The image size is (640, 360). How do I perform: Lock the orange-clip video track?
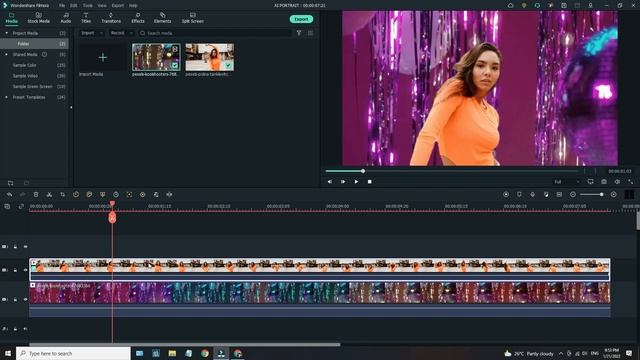15,270
